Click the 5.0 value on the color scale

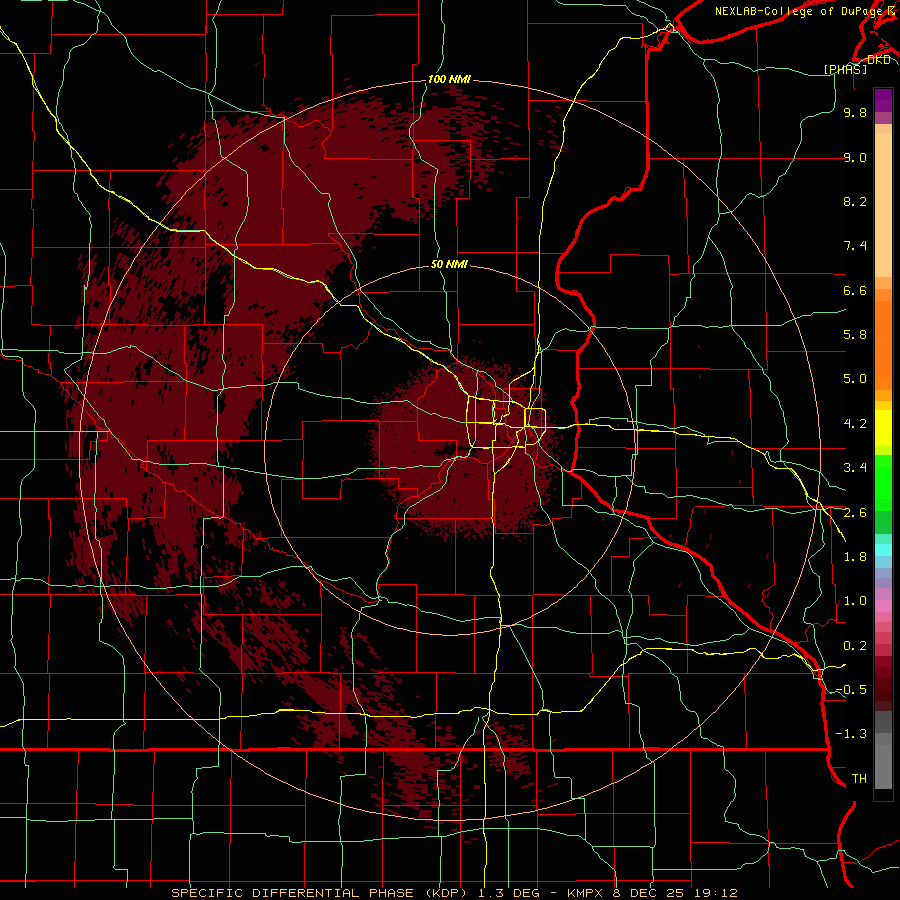[855, 379]
